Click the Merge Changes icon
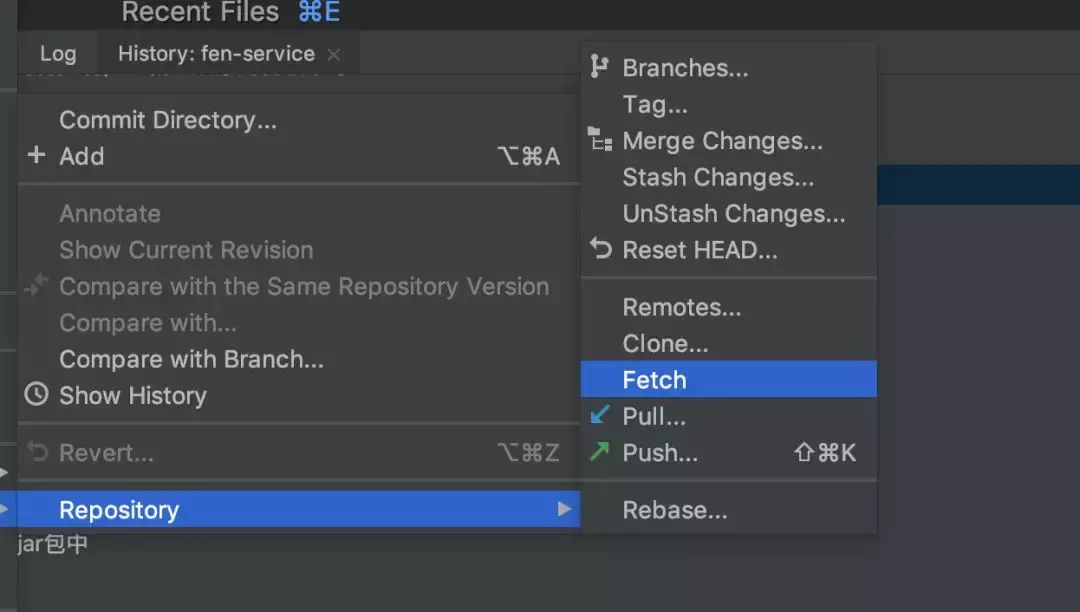1080x612 pixels. click(x=600, y=140)
